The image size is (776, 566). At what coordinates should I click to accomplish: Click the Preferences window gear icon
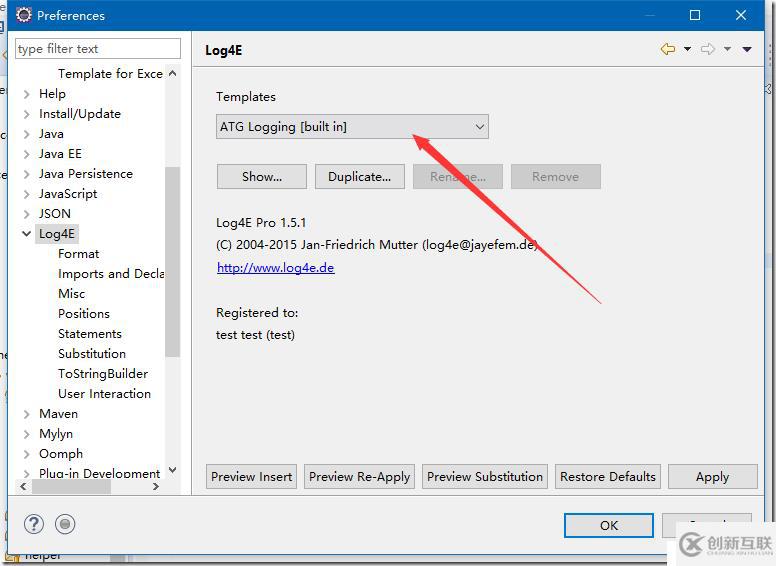click(x=23, y=15)
